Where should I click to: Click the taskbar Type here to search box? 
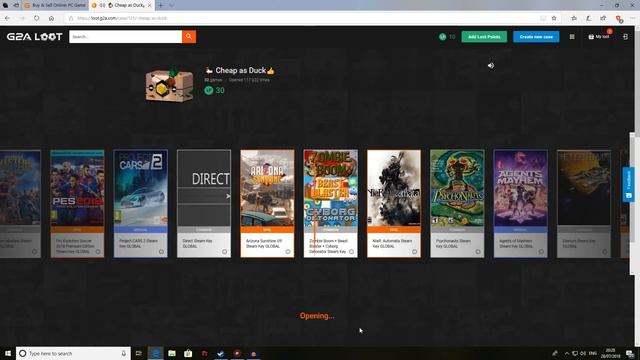click(73, 353)
